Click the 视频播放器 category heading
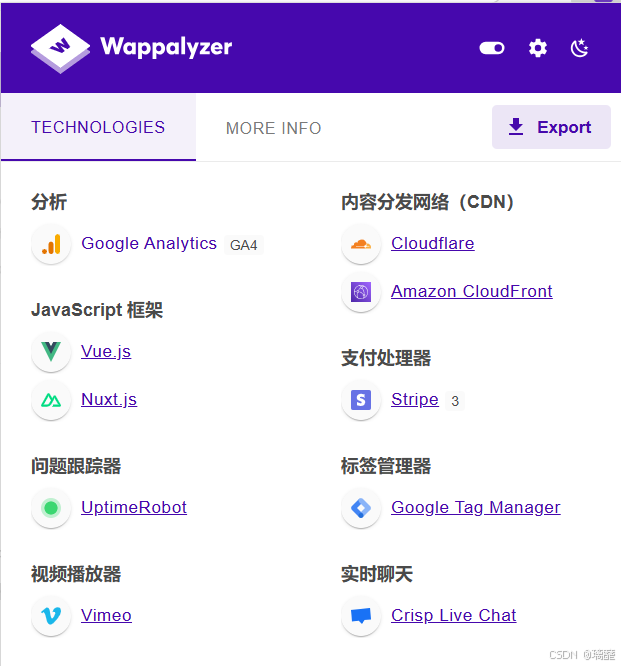This screenshot has height=666, width=621. (x=76, y=574)
